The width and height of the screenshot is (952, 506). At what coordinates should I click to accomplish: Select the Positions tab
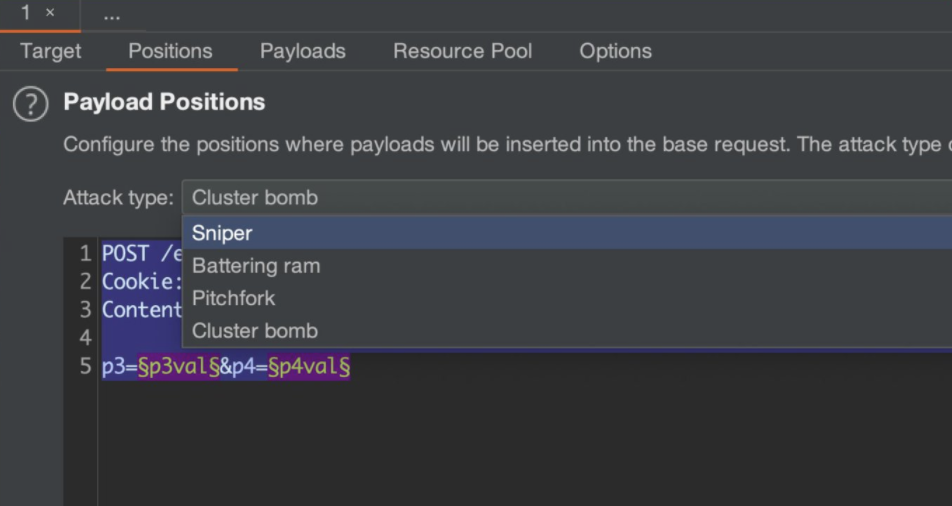pyautogui.click(x=170, y=51)
